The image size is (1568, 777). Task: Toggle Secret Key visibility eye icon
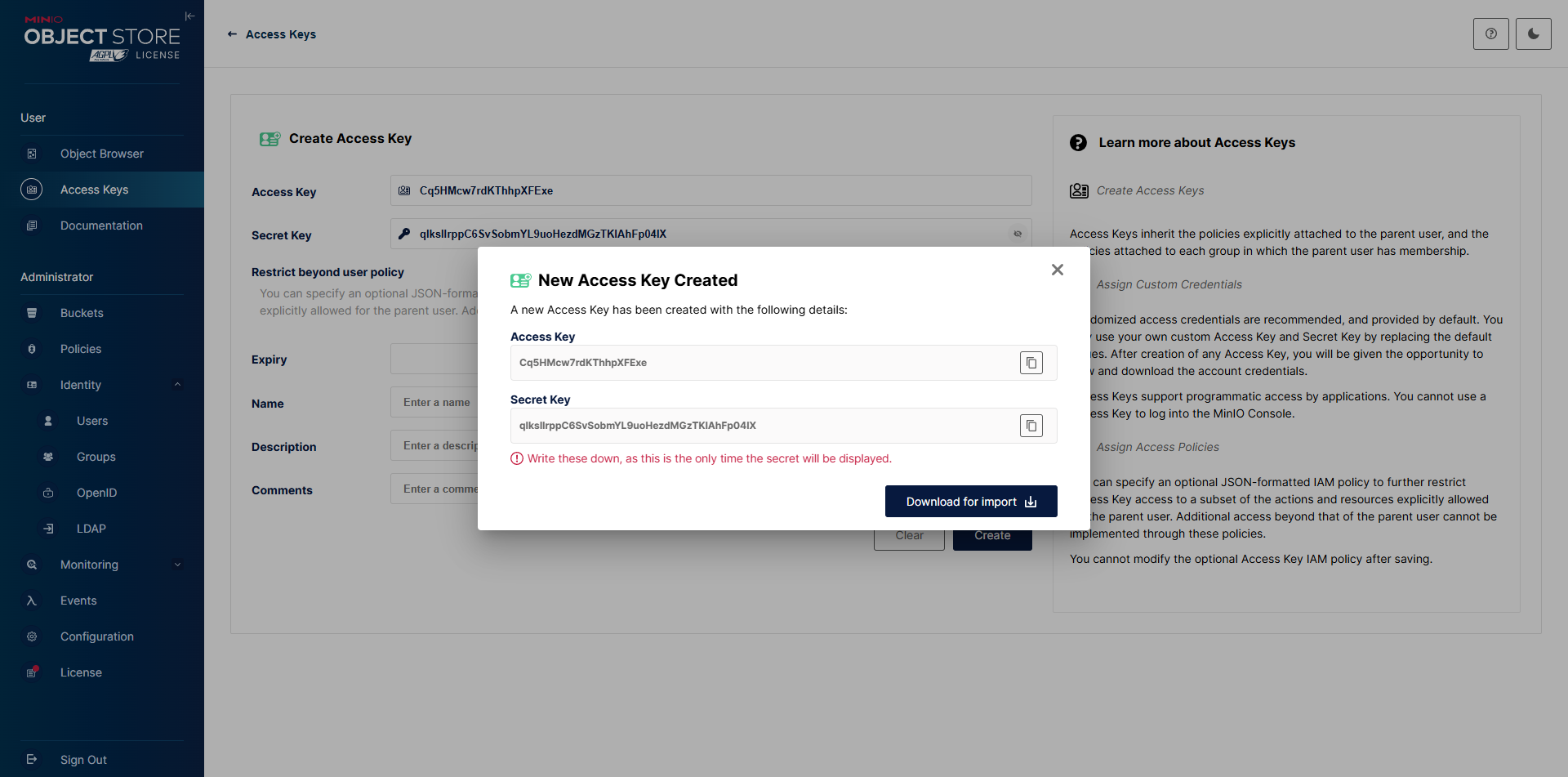click(x=1018, y=234)
